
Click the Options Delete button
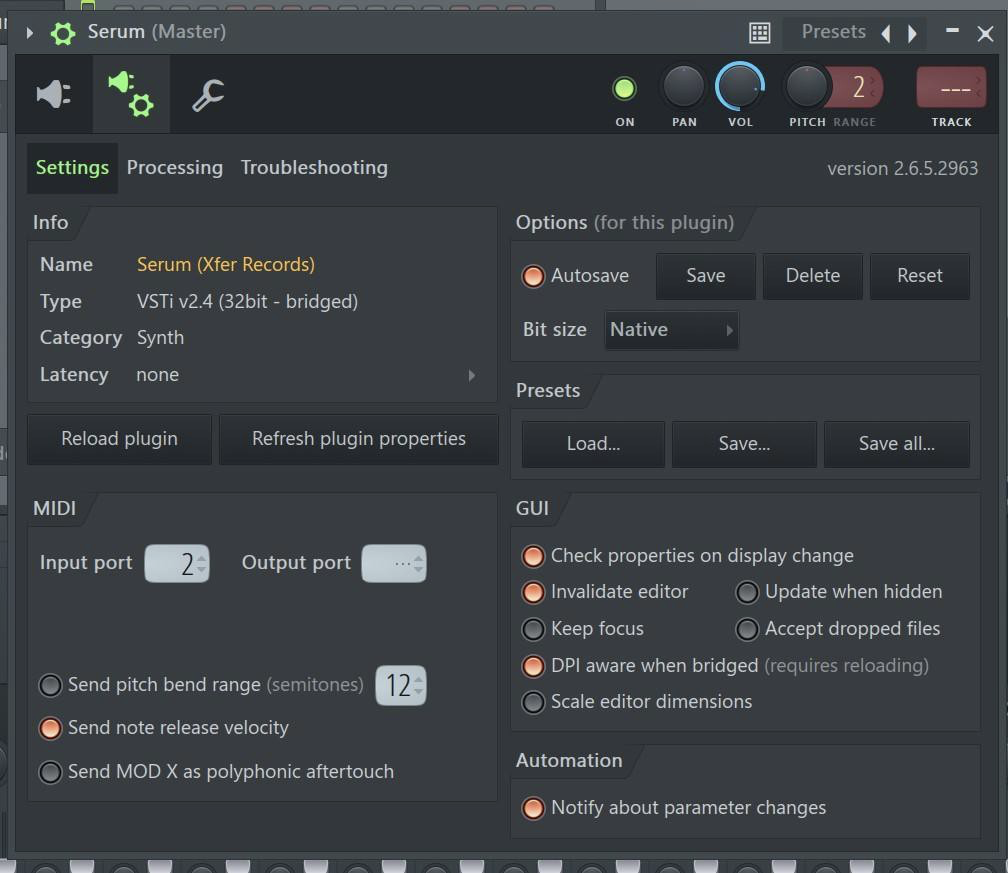pos(813,276)
